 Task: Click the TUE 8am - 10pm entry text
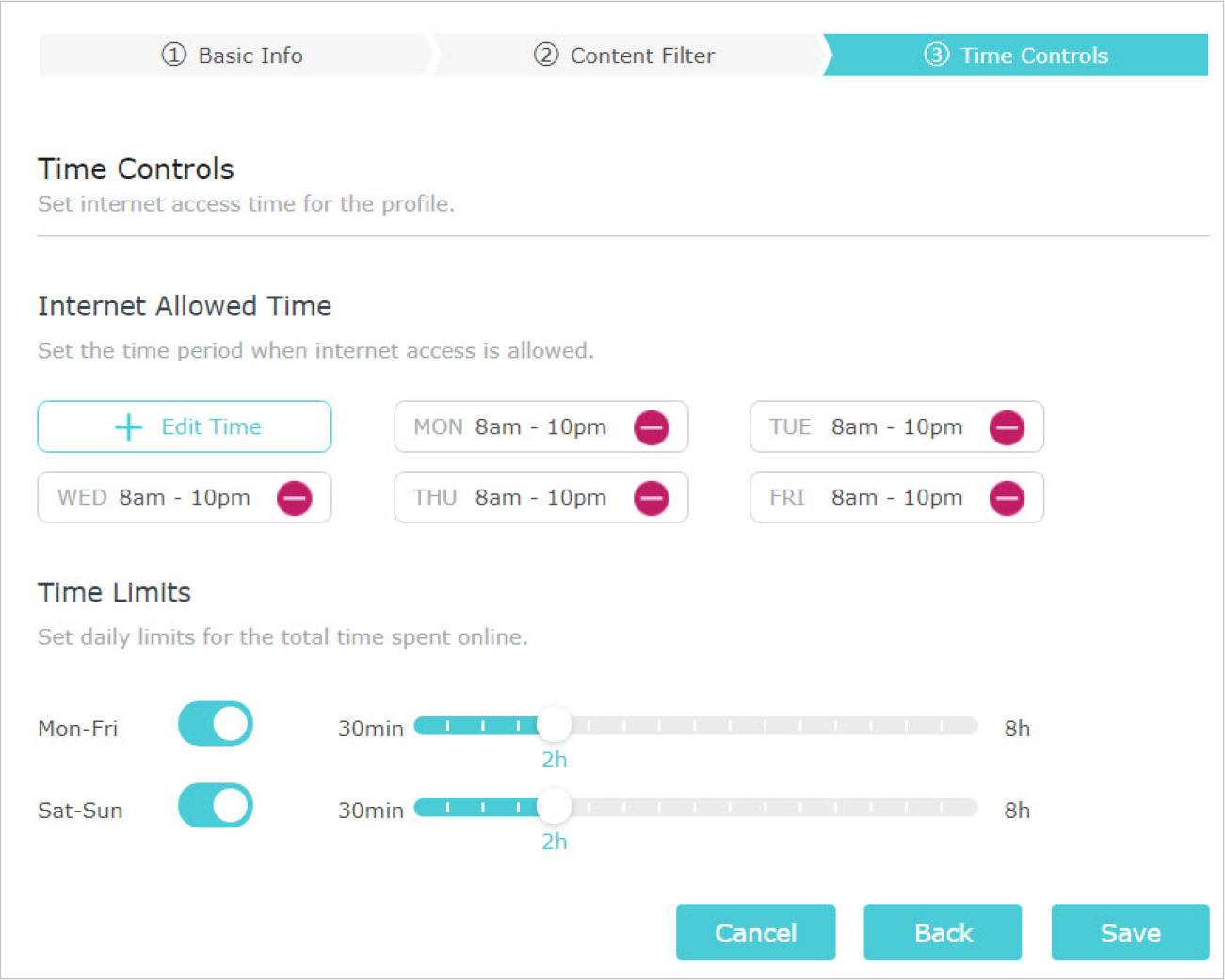pyautogui.click(x=865, y=427)
